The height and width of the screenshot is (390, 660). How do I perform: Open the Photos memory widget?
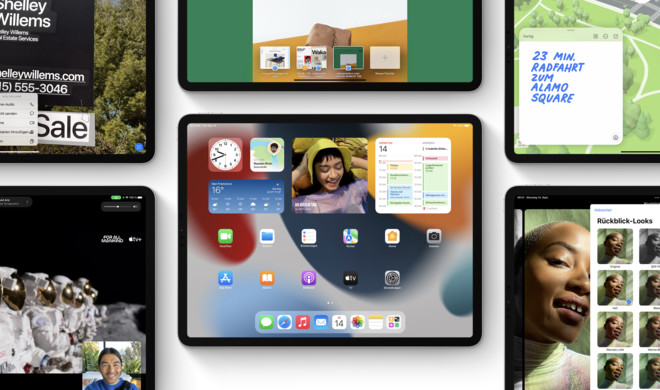(x=330, y=175)
